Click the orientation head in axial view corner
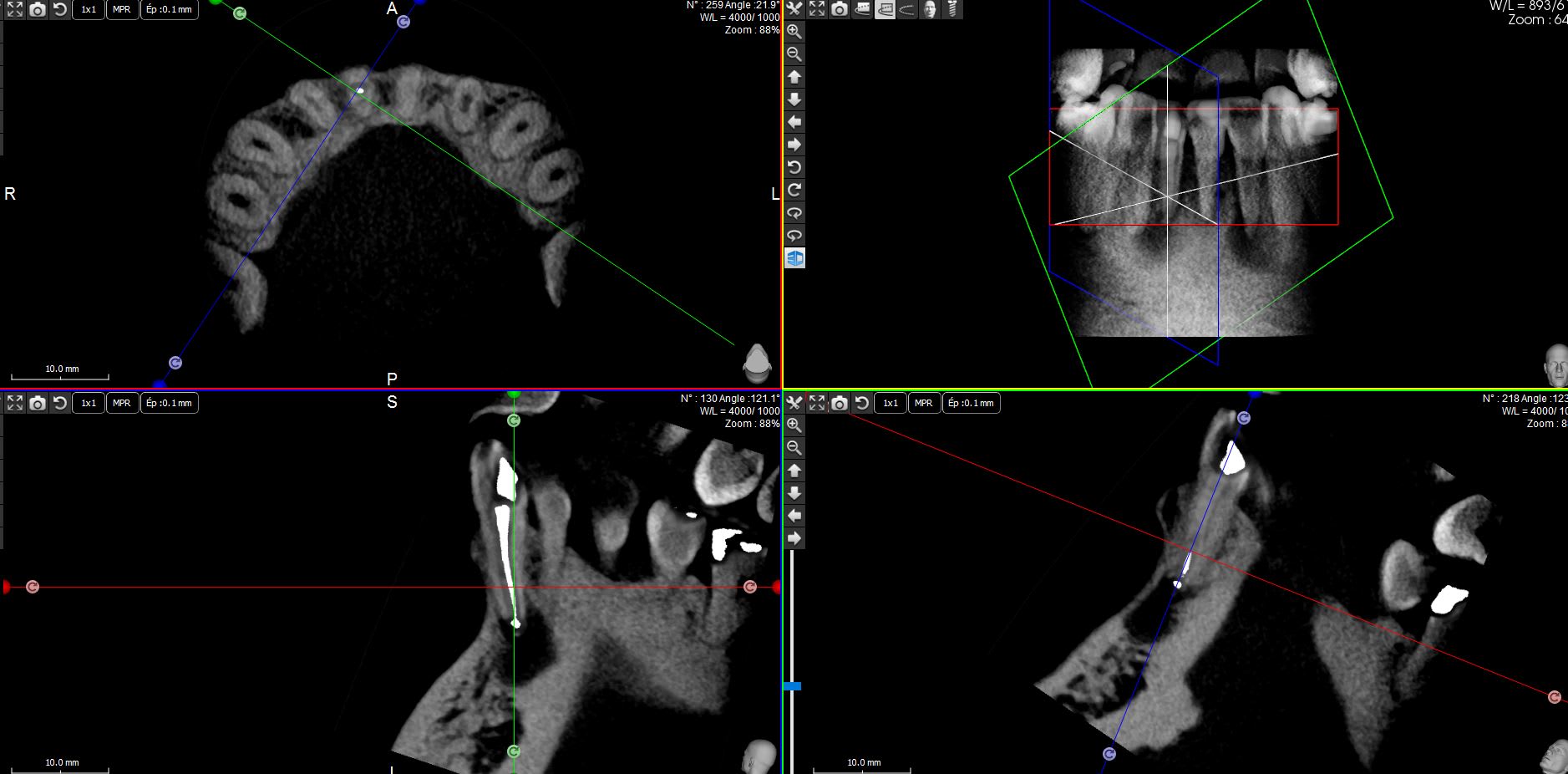Viewport: 1568px width, 774px height. [756, 360]
